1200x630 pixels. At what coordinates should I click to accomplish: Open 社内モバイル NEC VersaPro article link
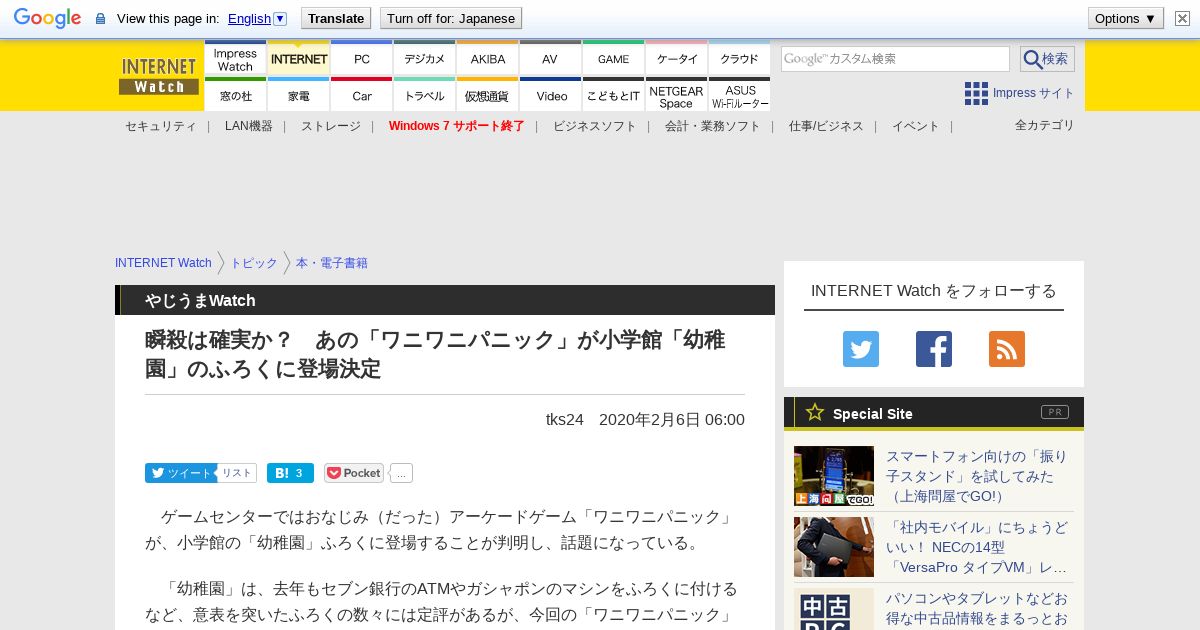click(x=975, y=547)
